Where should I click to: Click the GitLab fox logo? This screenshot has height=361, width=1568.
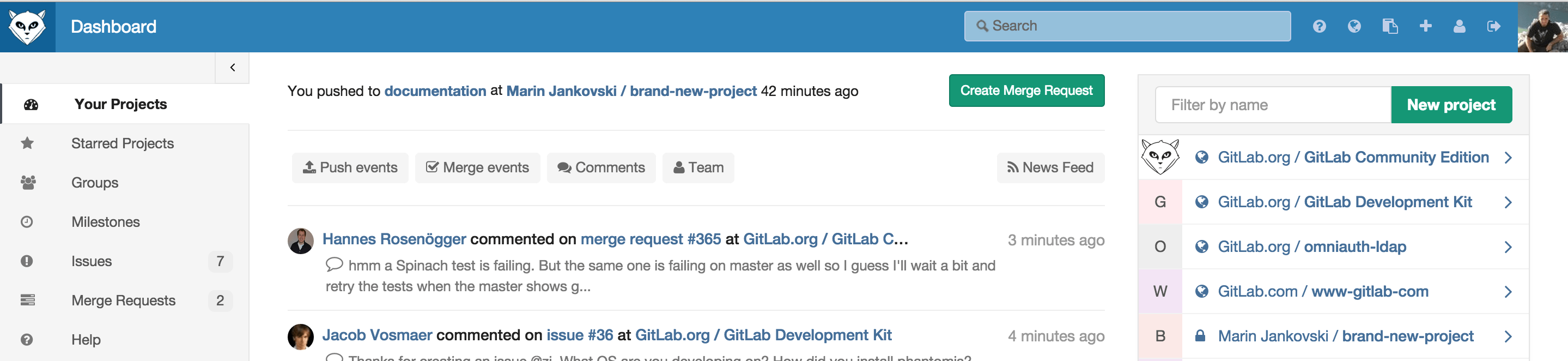[27, 27]
